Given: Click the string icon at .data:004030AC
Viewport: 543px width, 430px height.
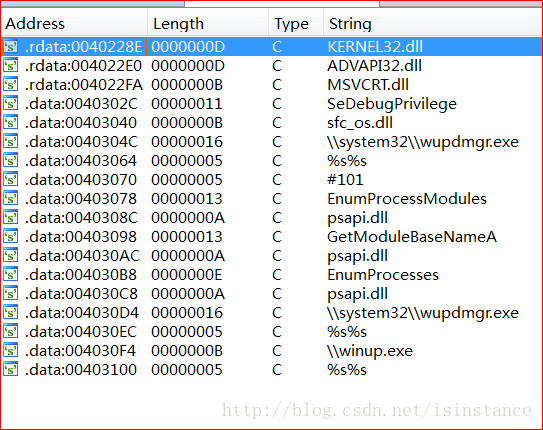Looking at the screenshot, I should (x=10, y=256).
